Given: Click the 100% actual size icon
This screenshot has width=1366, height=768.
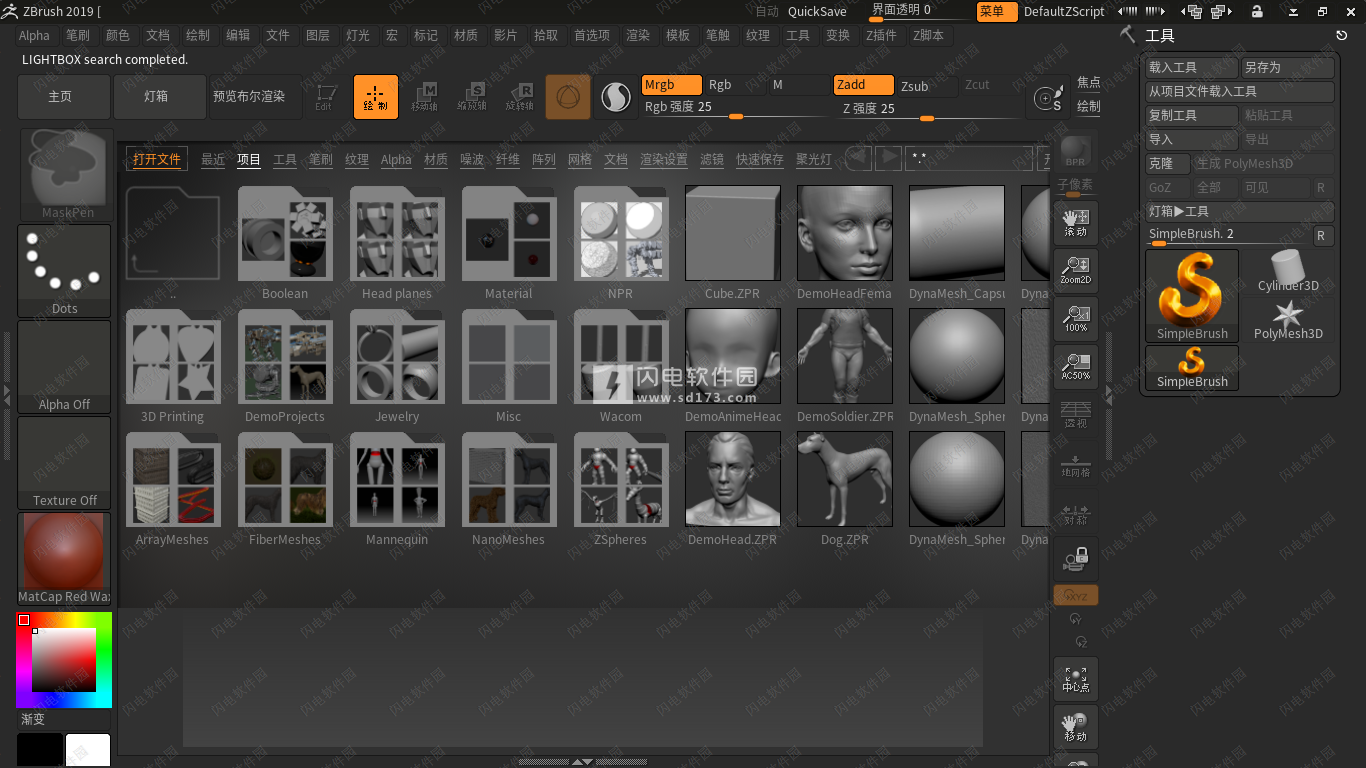Looking at the screenshot, I should 1076,319.
